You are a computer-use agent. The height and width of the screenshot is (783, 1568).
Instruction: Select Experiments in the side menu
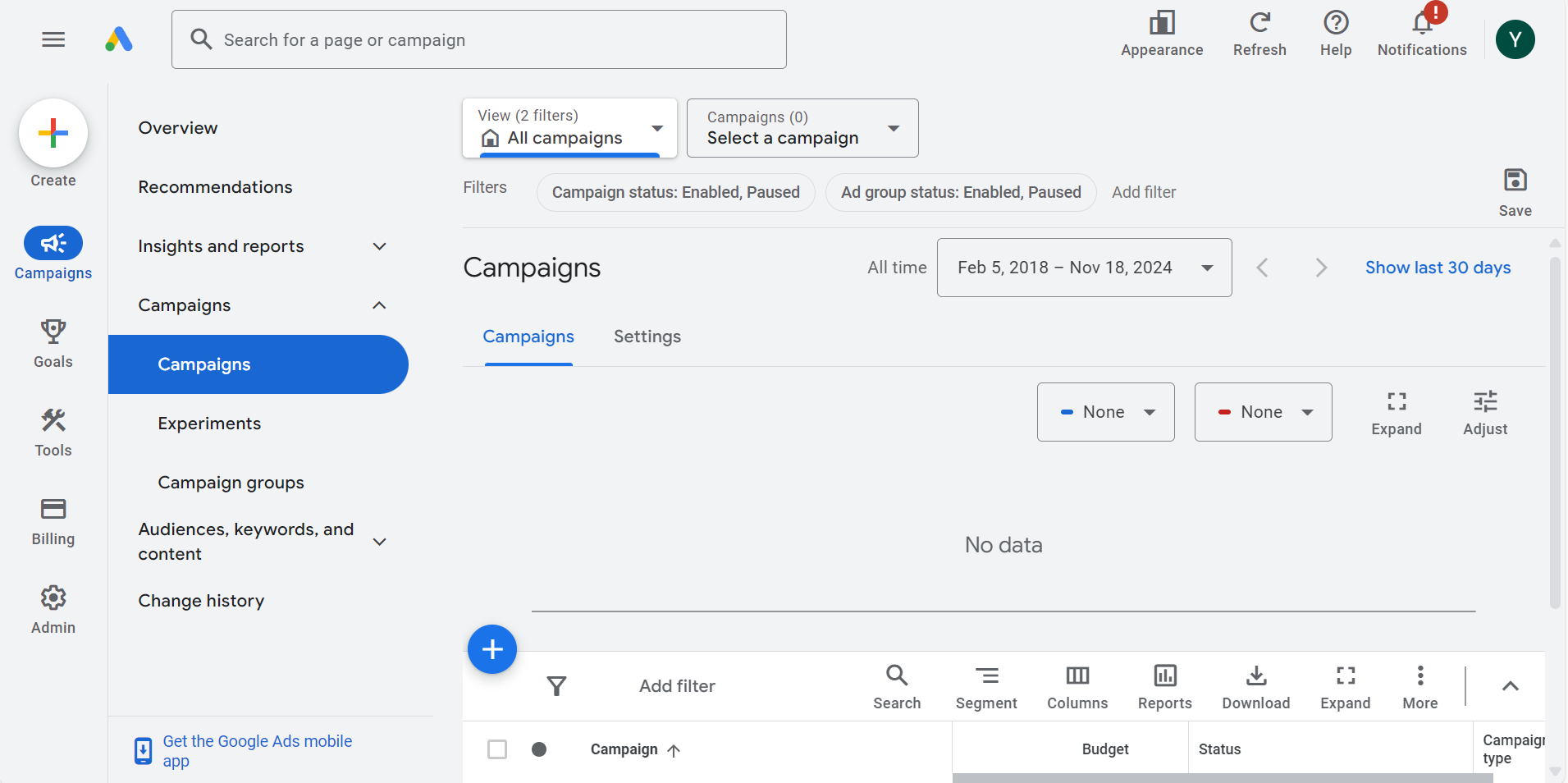(x=209, y=424)
